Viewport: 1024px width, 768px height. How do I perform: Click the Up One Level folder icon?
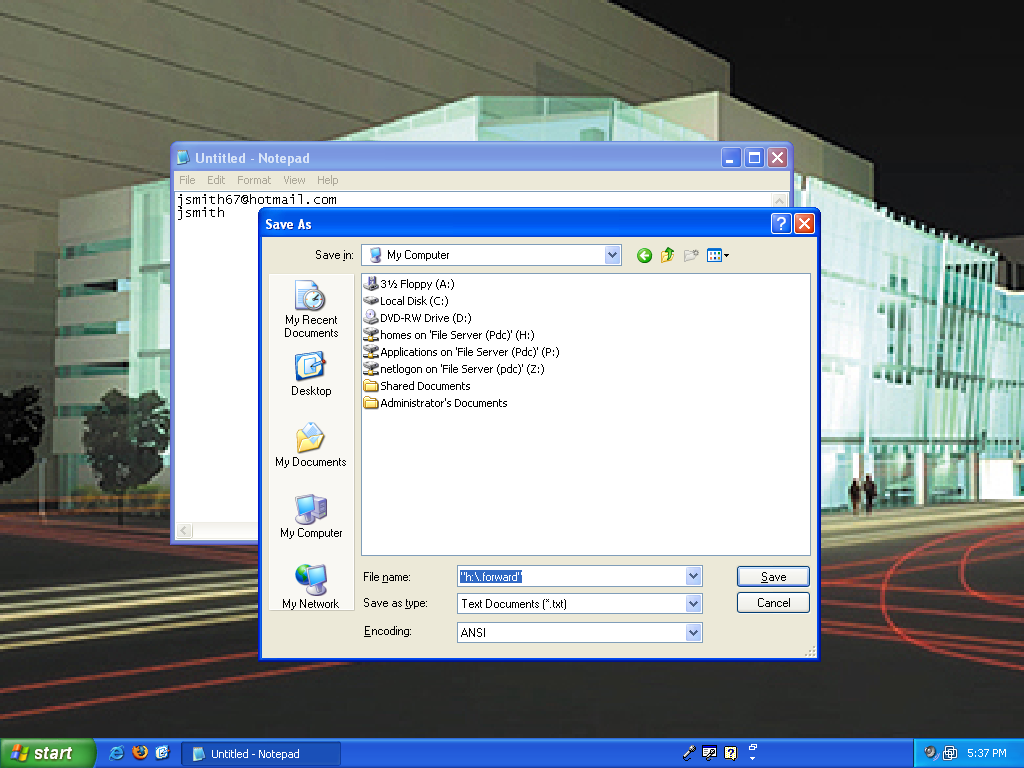[667, 255]
